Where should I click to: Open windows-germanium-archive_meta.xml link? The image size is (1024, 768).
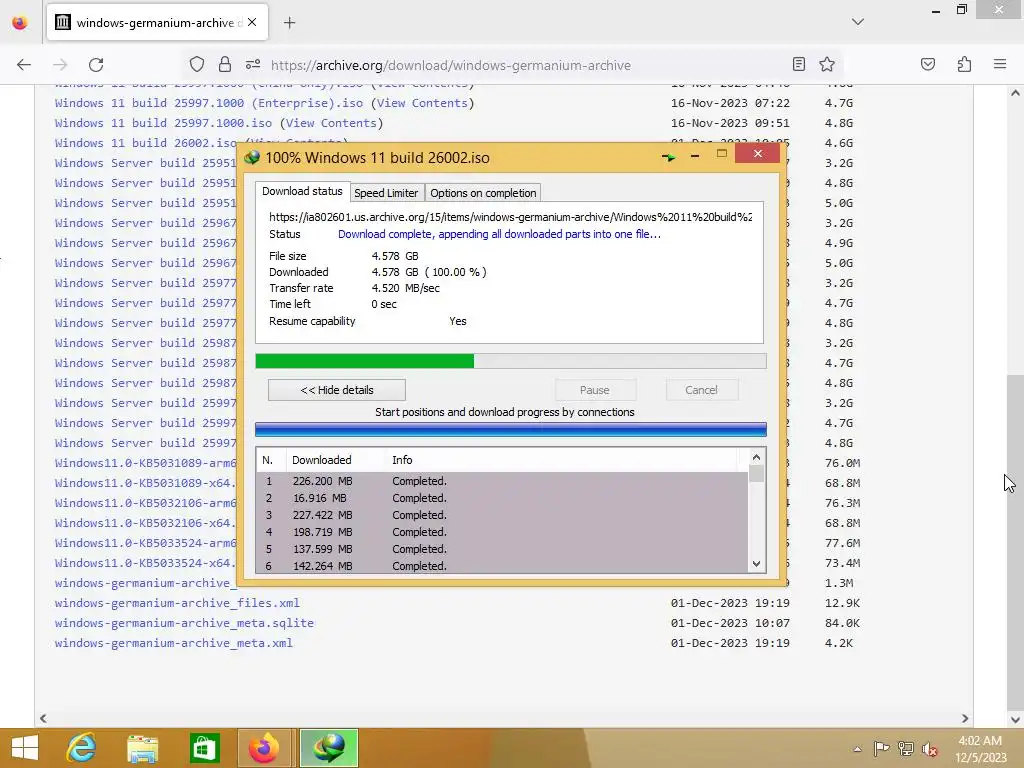[x=174, y=643]
